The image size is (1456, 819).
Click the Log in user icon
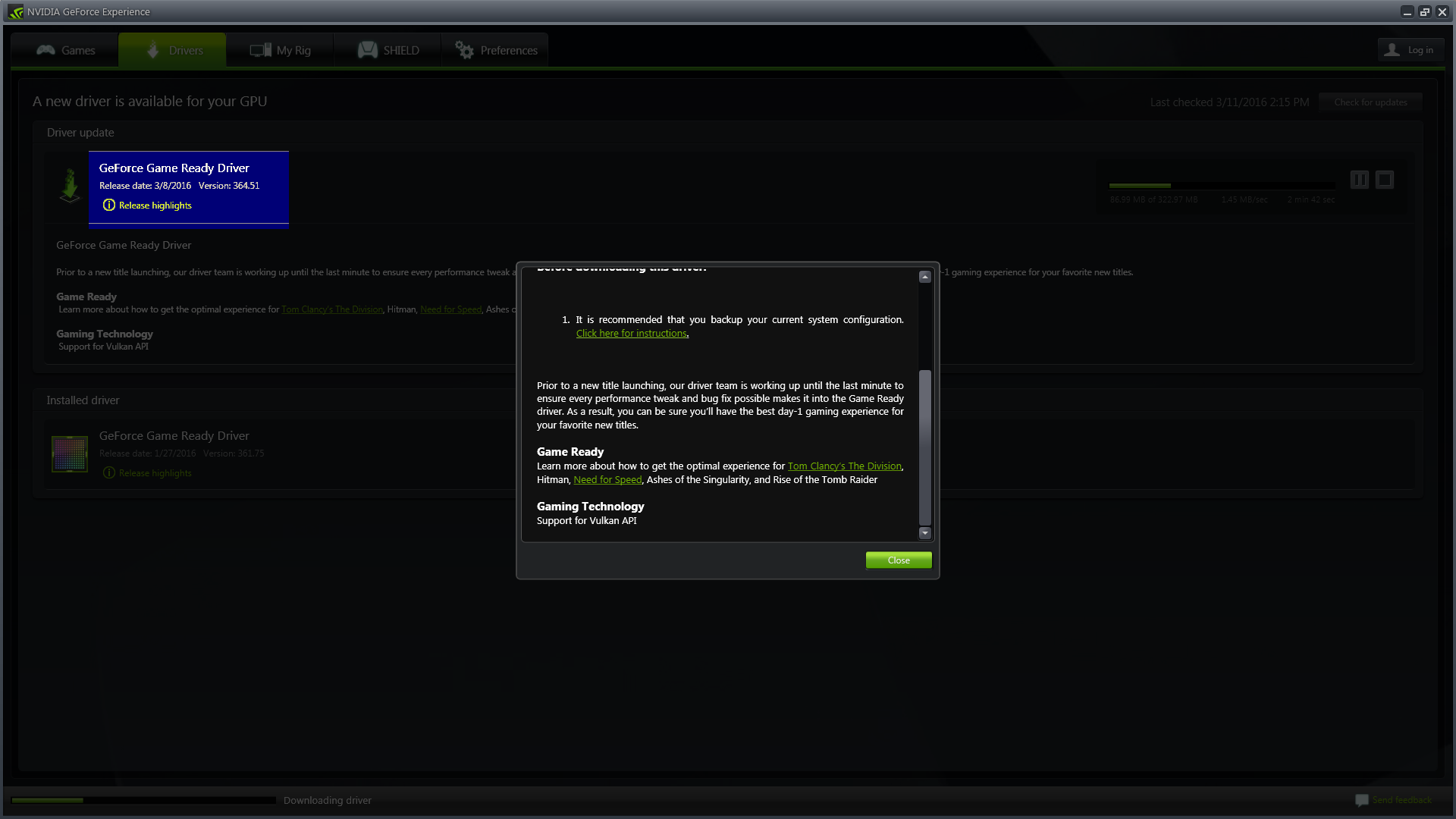[x=1392, y=50]
